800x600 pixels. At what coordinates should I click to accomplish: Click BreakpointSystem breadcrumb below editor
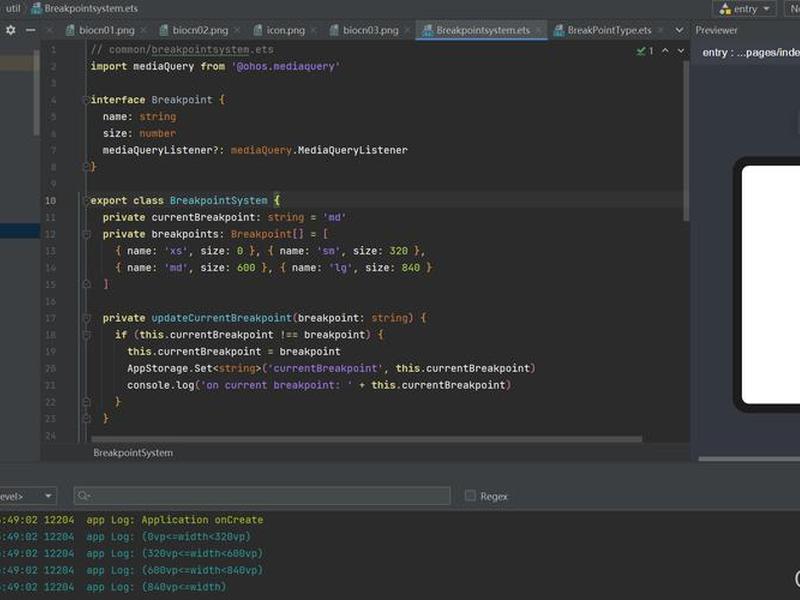tap(133, 453)
